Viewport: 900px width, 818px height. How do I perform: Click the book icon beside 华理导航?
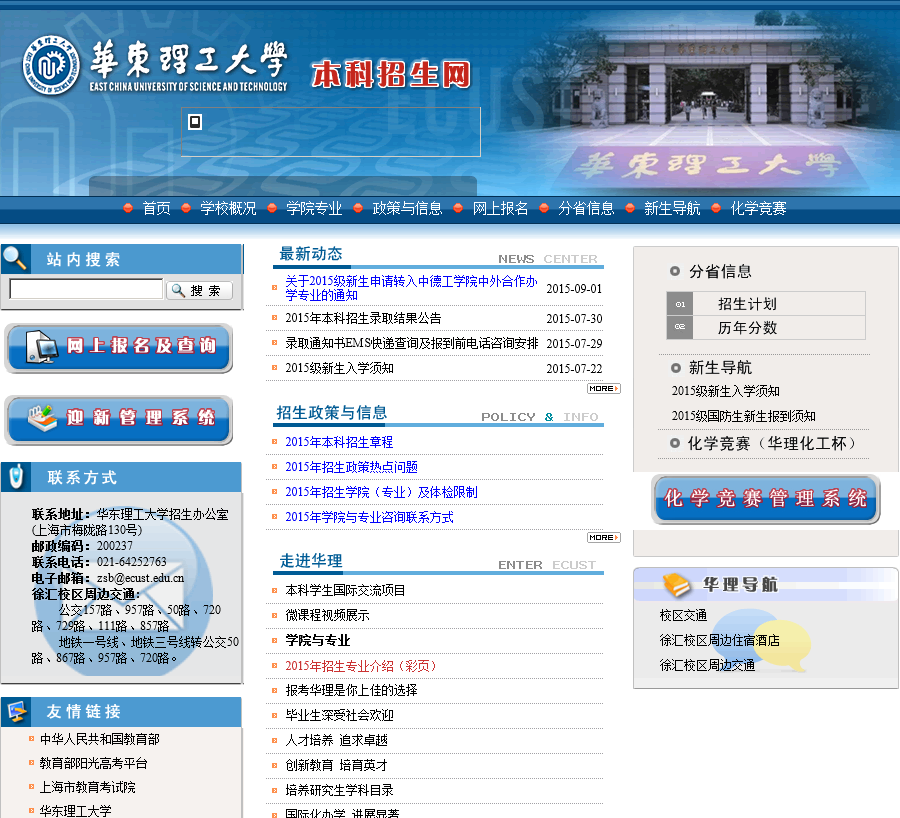(x=676, y=585)
